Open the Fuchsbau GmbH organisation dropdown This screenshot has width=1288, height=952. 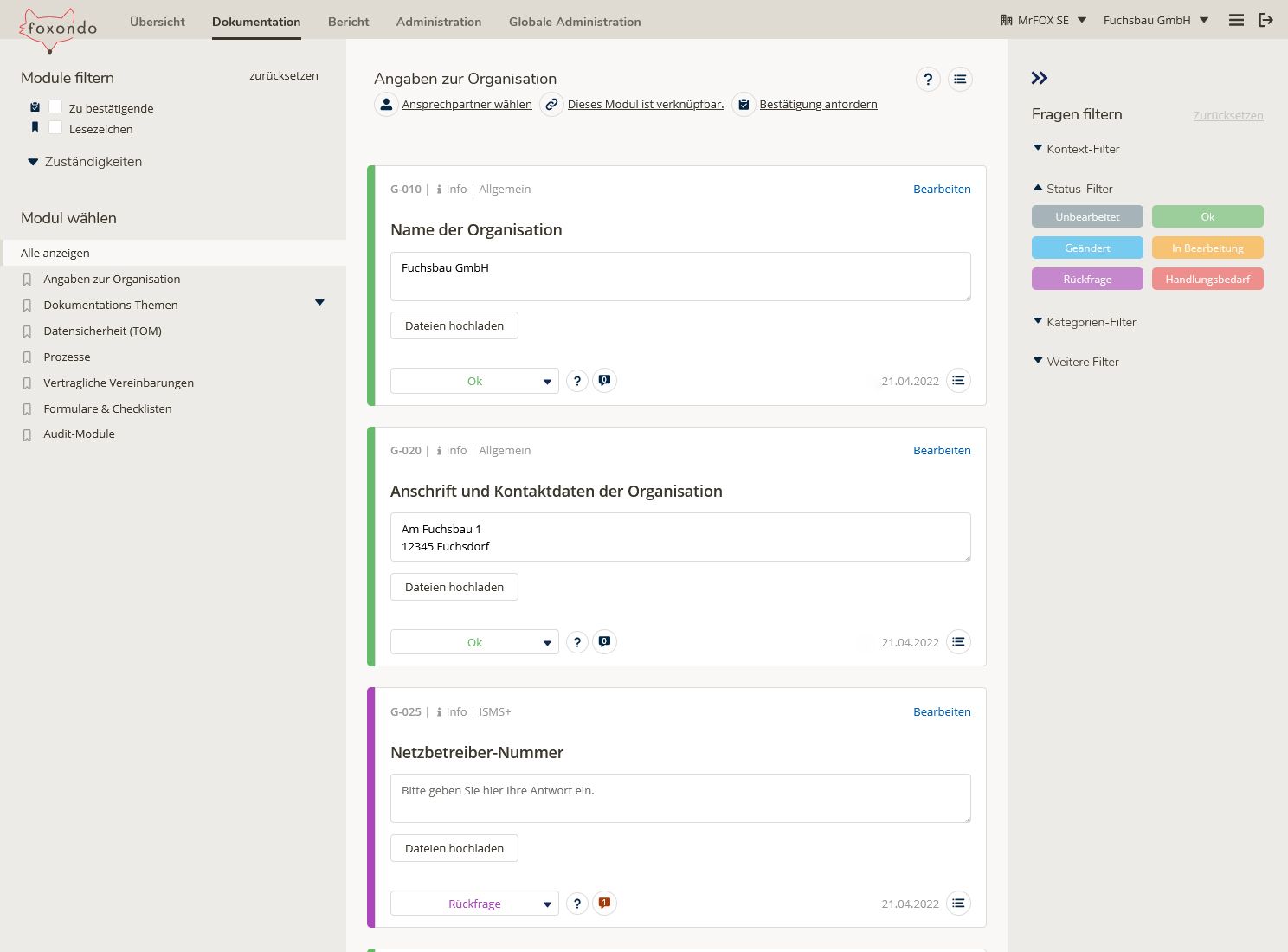click(x=1156, y=20)
